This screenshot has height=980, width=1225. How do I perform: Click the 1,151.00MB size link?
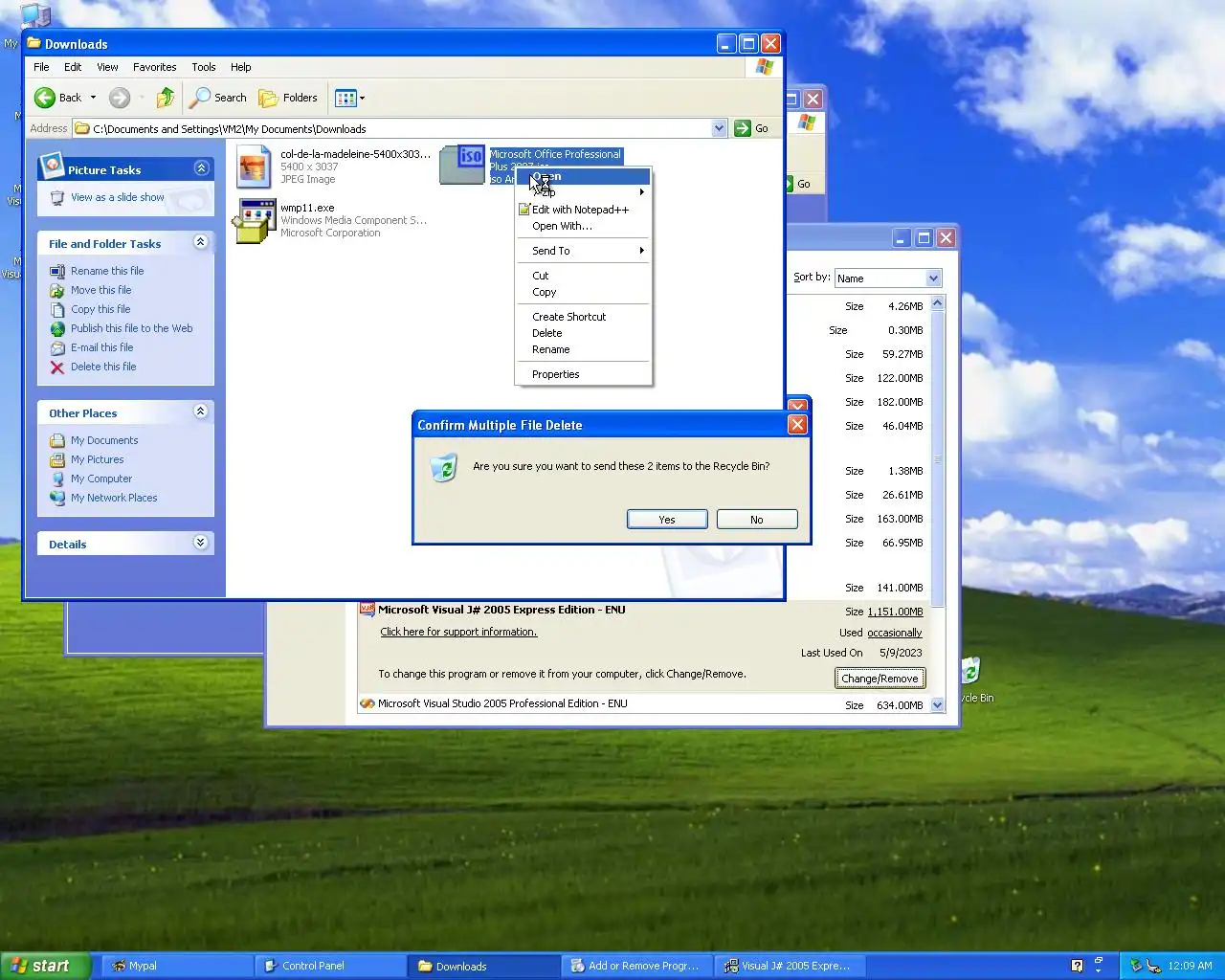click(x=895, y=612)
